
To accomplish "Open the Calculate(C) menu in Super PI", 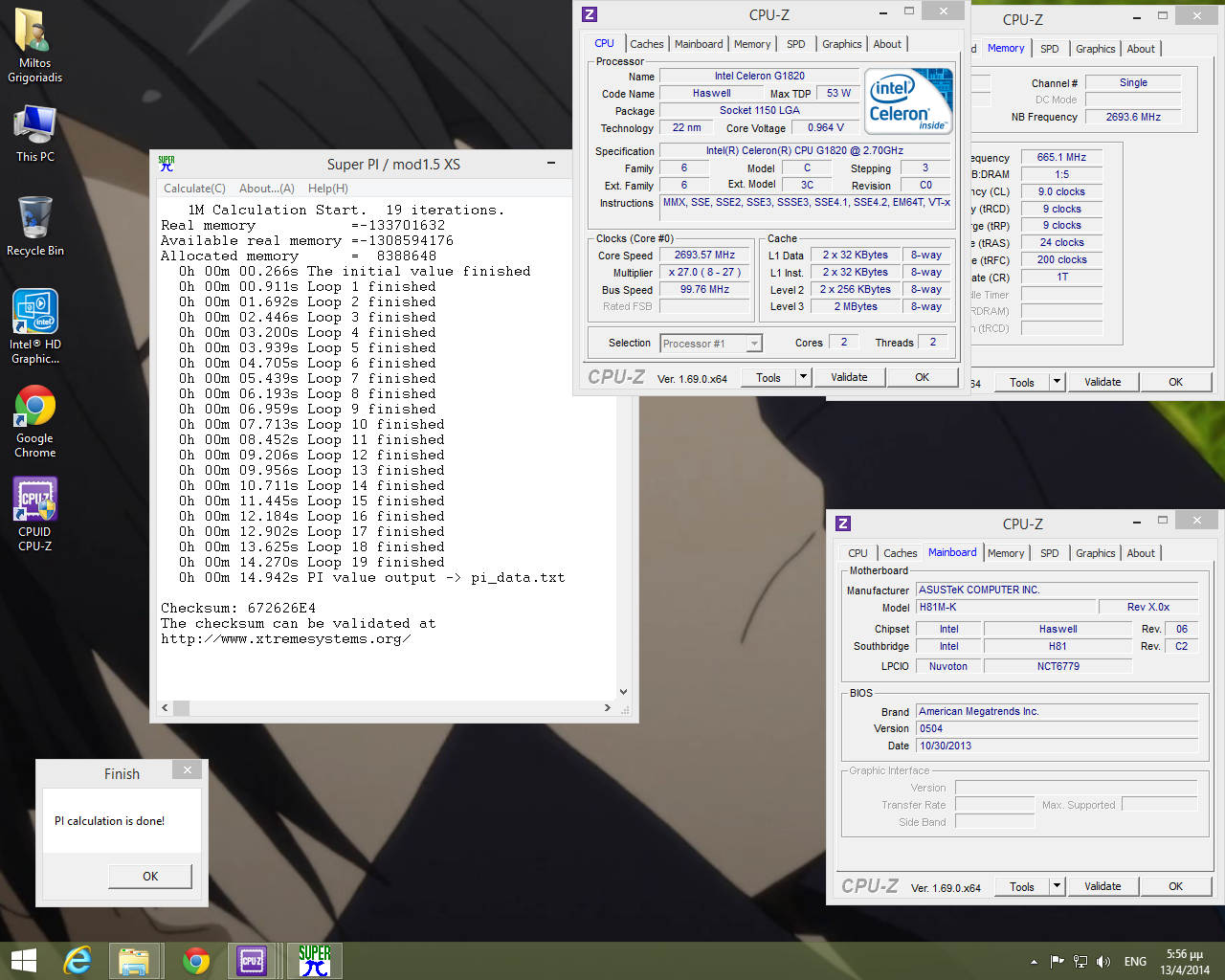I will coord(194,189).
